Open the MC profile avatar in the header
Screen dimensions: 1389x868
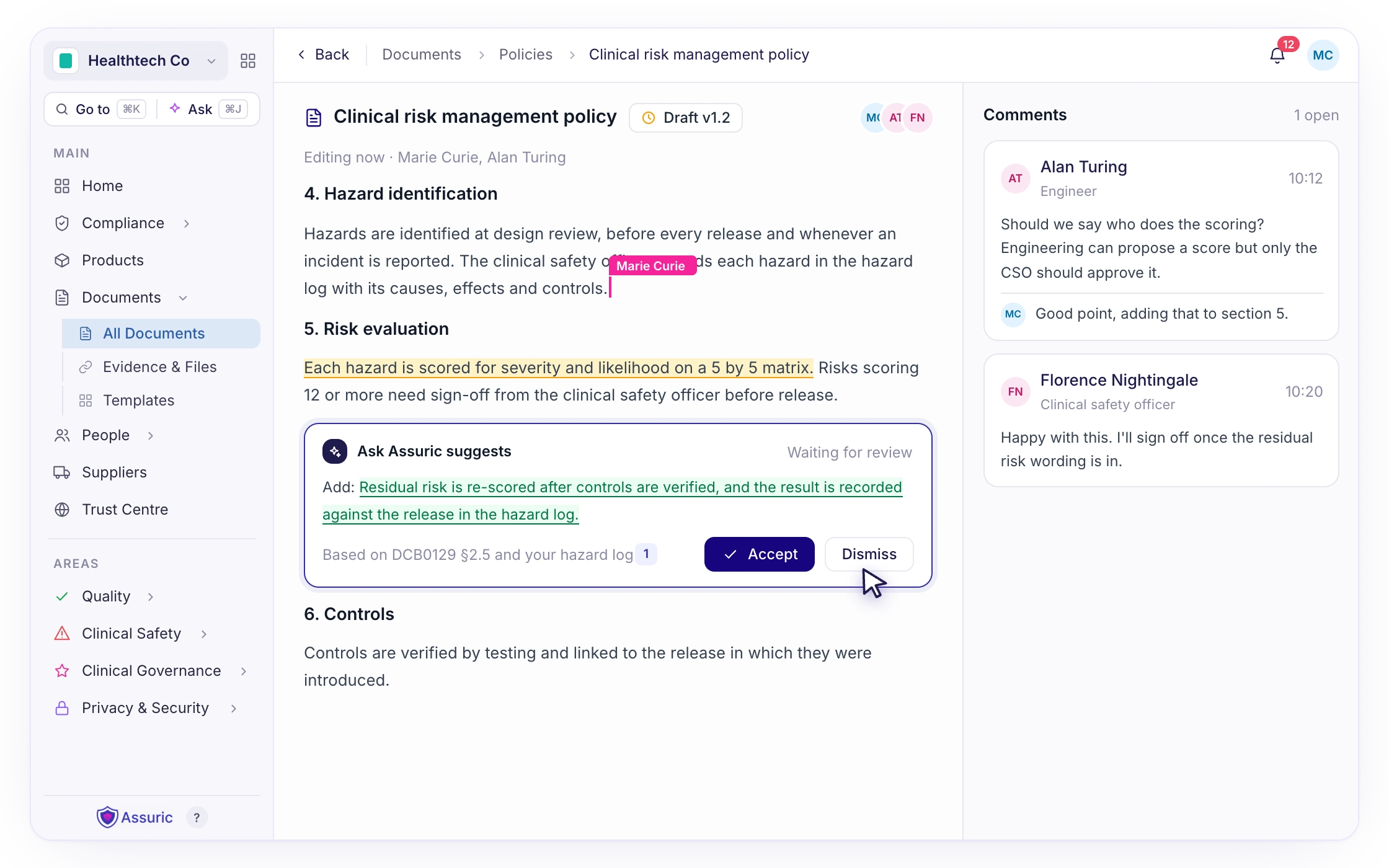pos(1323,55)
